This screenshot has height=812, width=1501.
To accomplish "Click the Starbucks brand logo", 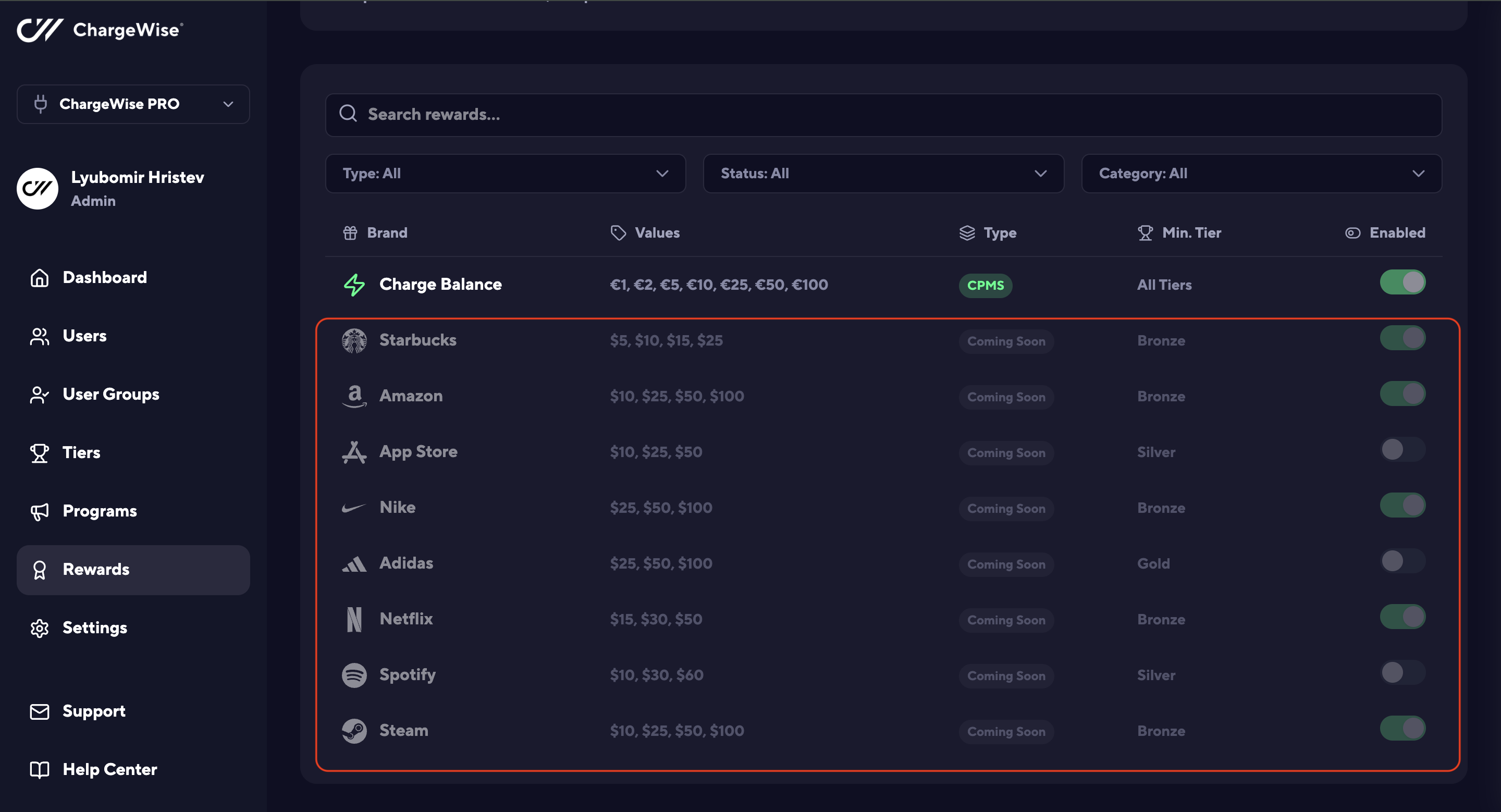I will coord(354,341).
